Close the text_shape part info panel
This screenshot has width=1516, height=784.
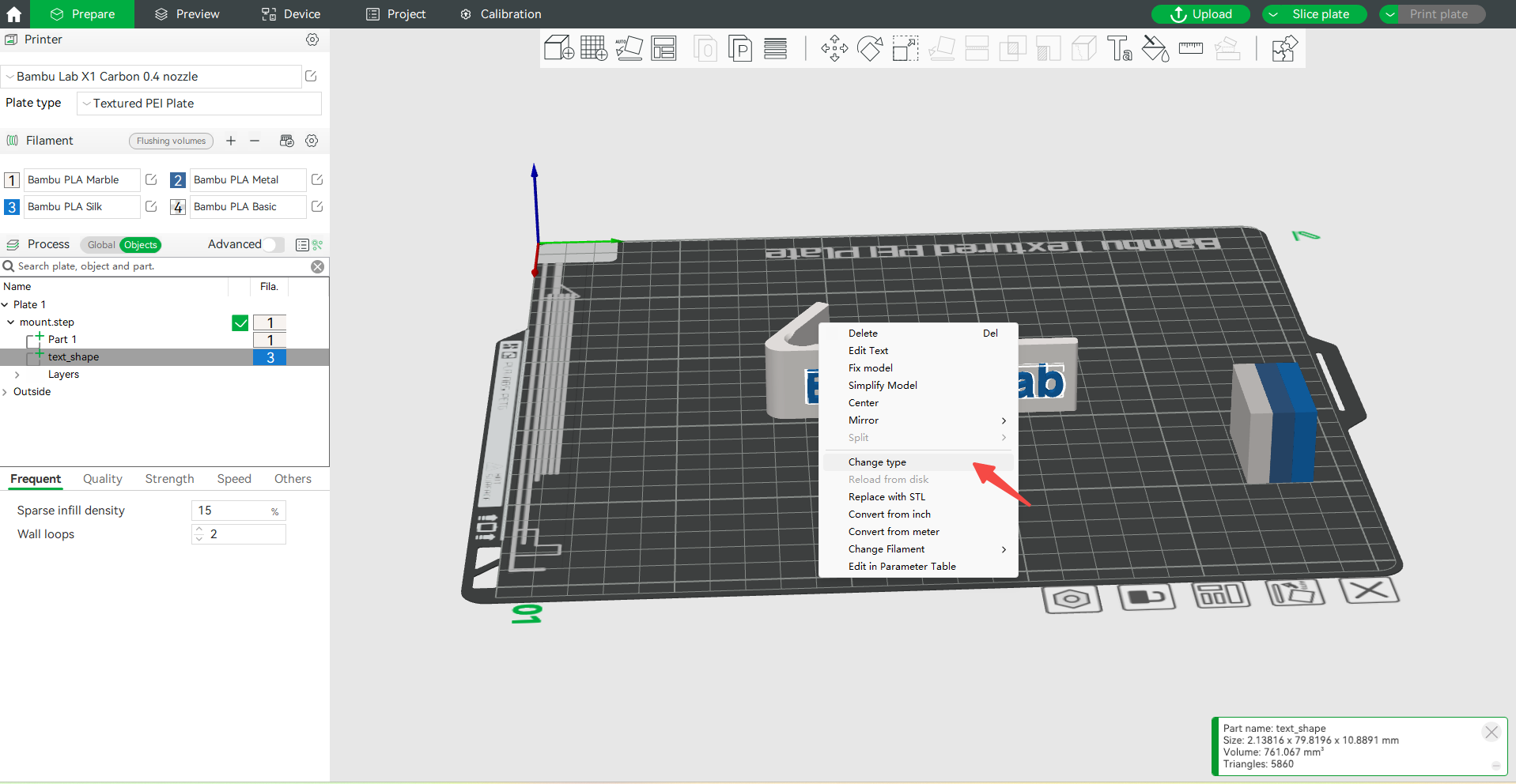pyautogui.click(x=1491, y=732)
